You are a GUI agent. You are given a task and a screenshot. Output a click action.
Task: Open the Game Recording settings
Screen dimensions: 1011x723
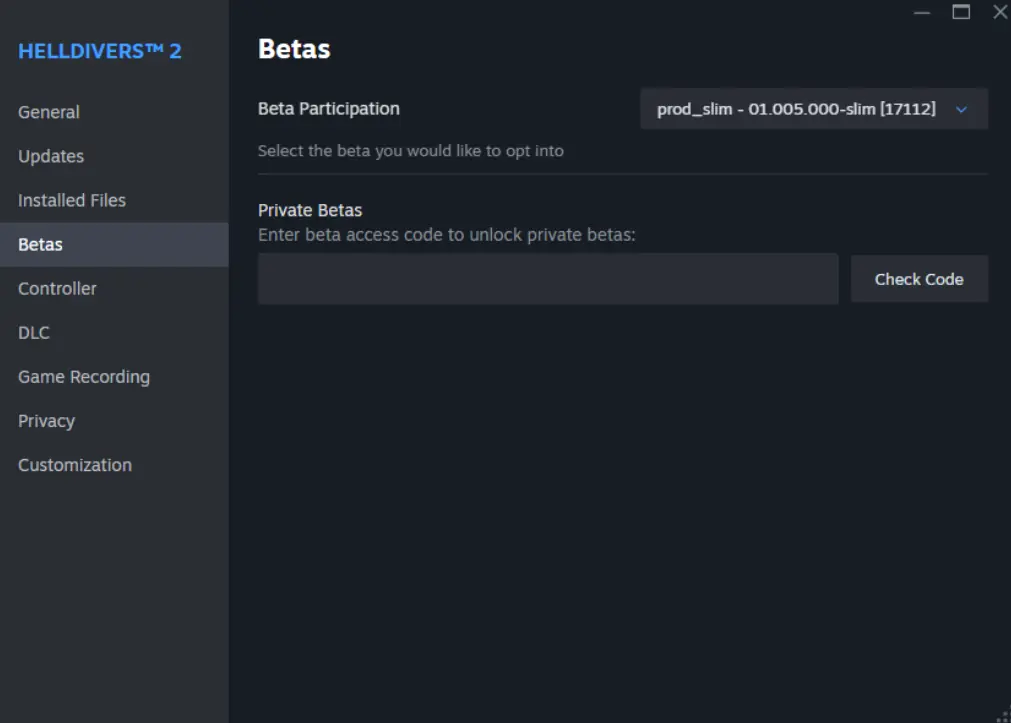(x=84, y=377)
